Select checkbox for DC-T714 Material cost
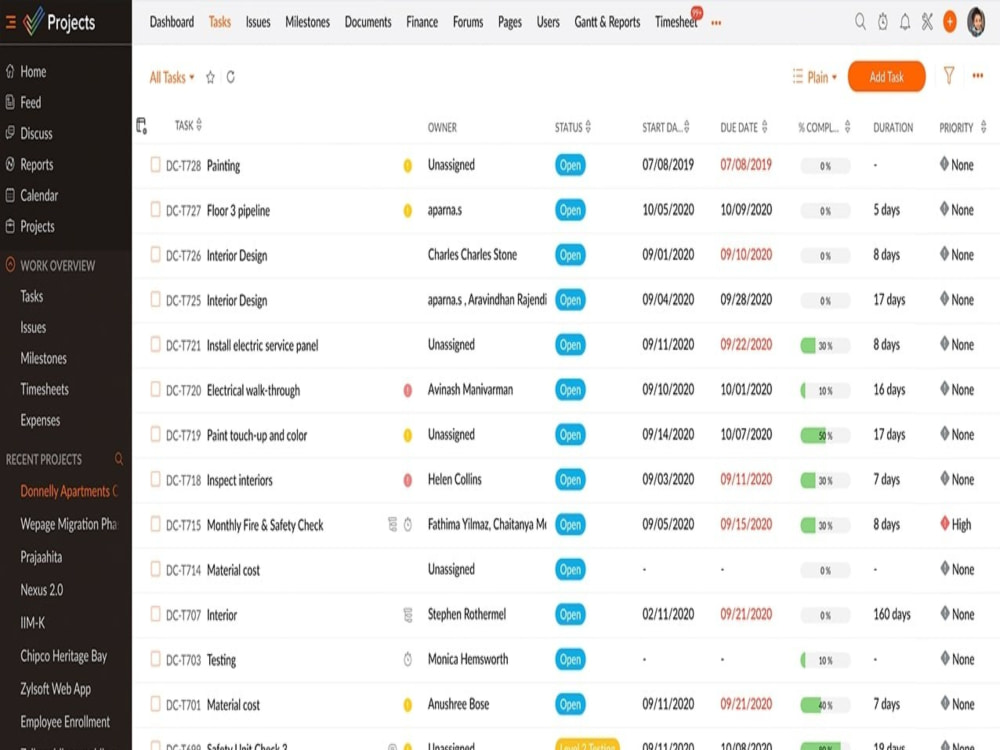 point(156,569)
